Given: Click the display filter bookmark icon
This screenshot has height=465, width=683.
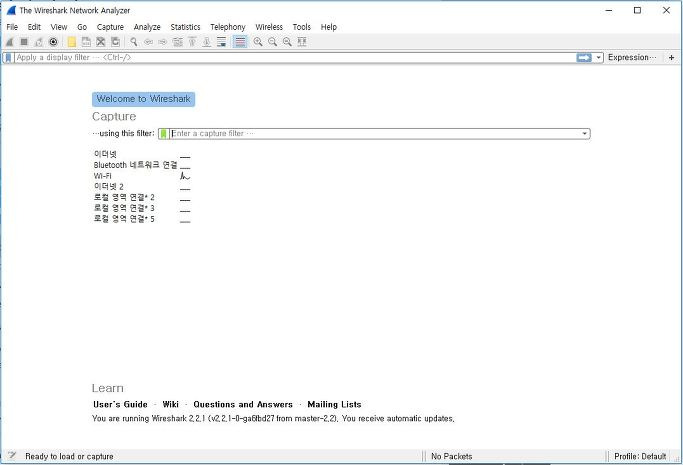Looking at the screenshot, I should click(x=8, y=57).
